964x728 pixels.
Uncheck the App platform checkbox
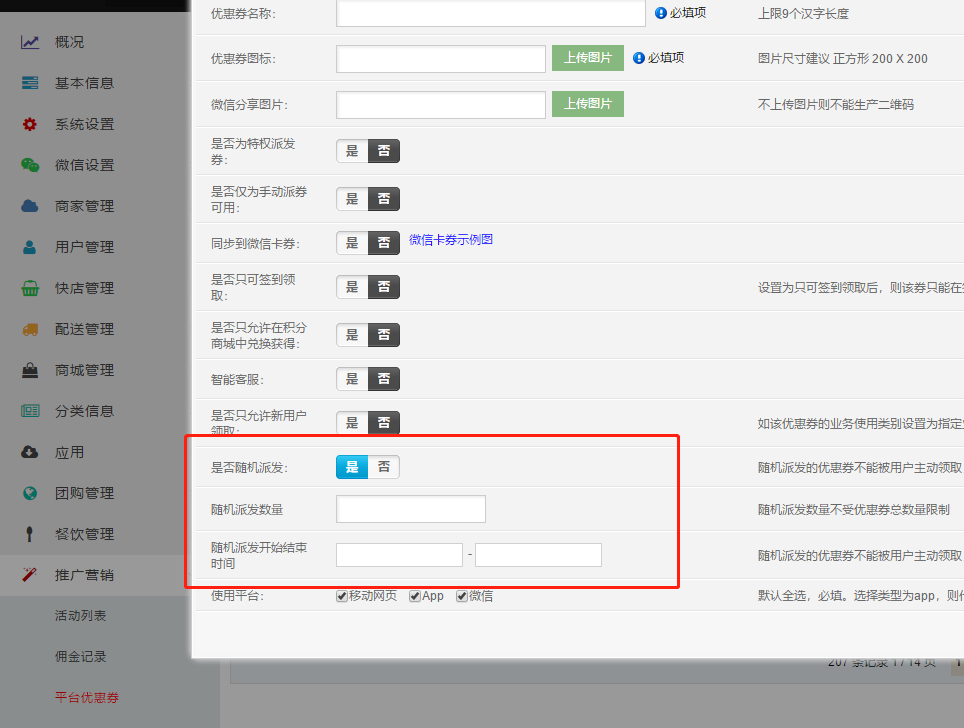tap(415, 596)
